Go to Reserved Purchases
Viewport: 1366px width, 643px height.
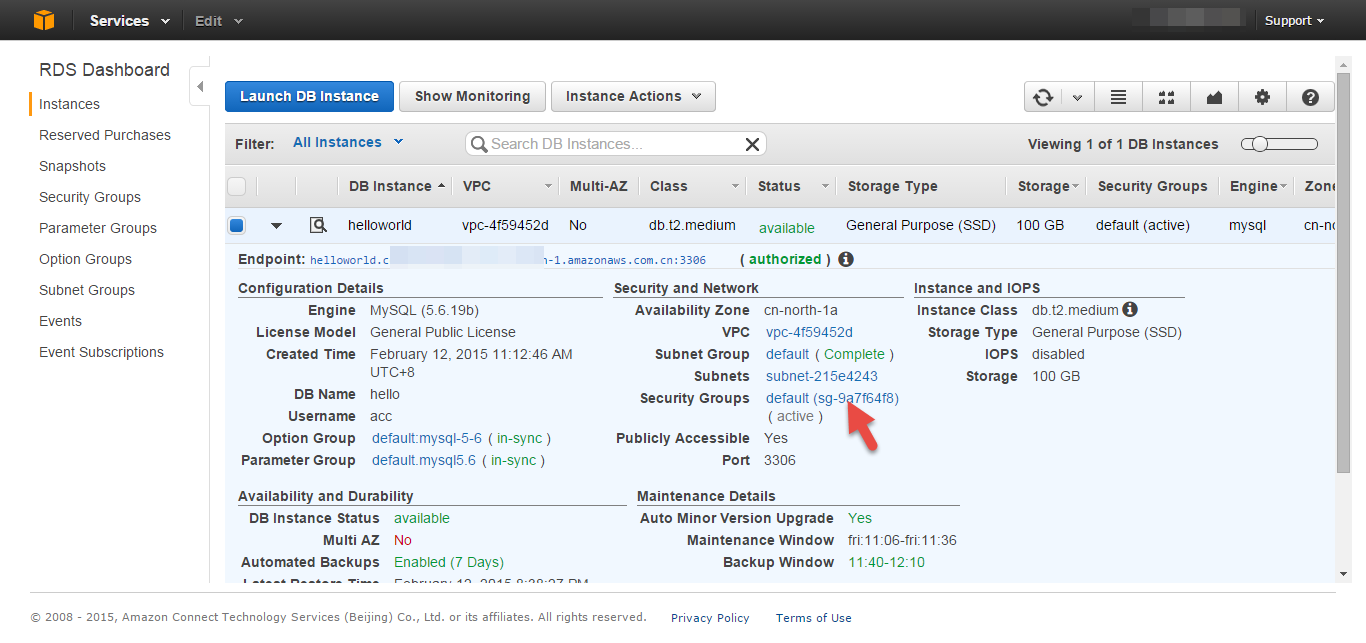(105, 135)
